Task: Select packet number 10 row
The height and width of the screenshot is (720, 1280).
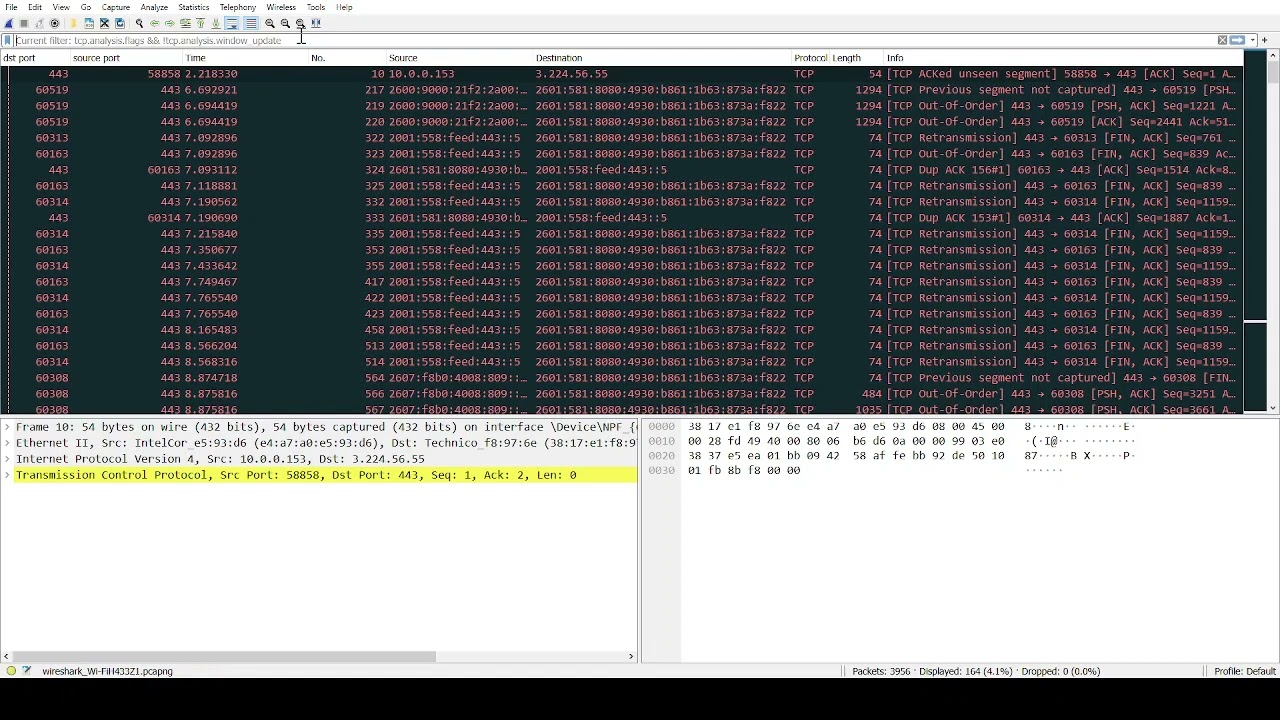Action: tap(621, 74)
